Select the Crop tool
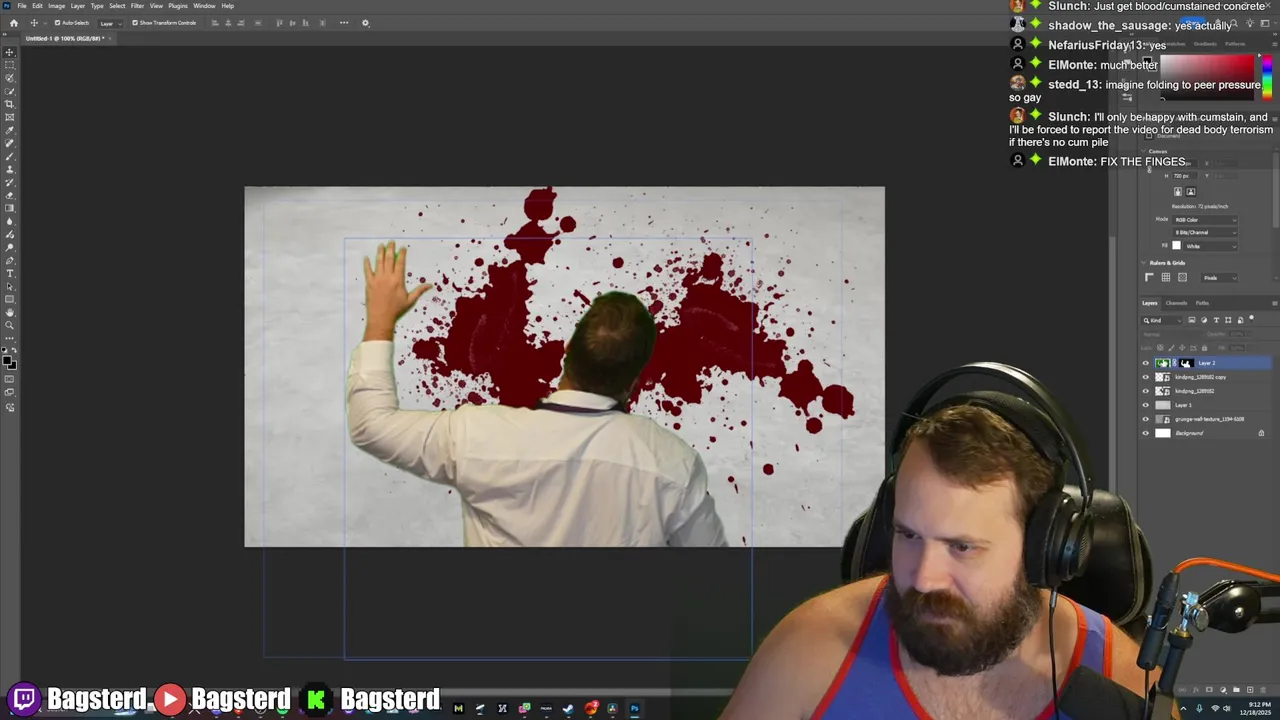The image size is (1280, 720). tap(10, 103)
